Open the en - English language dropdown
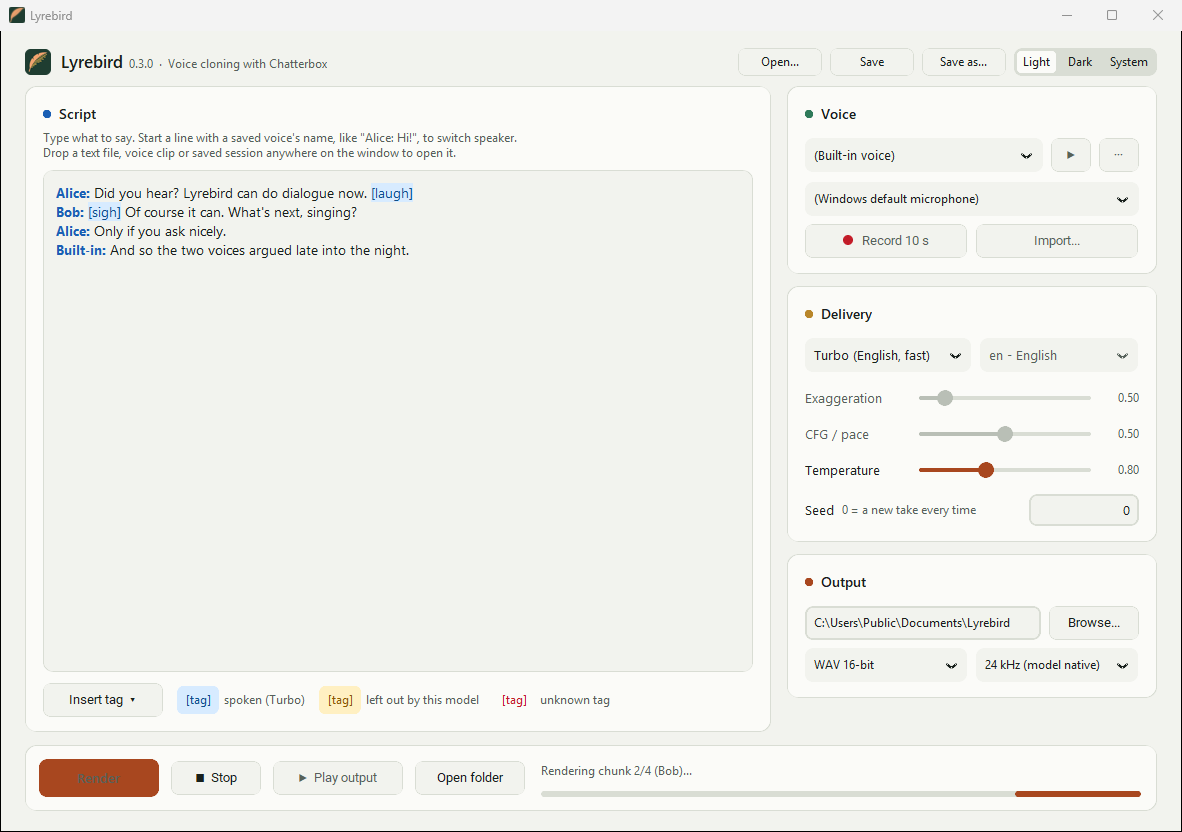This screenshot has width=1182, height=832. (x=1058, y=356)
